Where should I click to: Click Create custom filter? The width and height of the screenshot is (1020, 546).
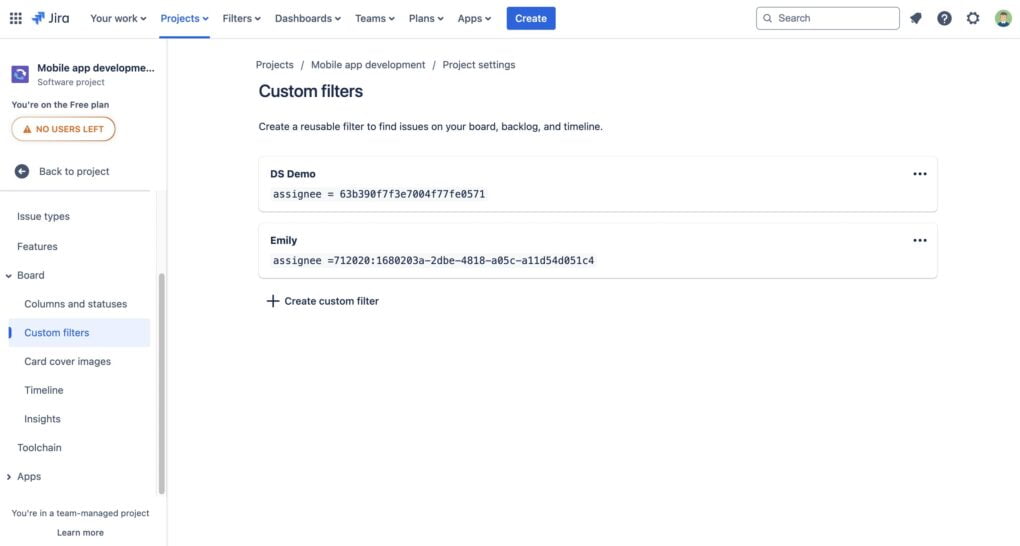pyautogui.click(x=323, y=301)
